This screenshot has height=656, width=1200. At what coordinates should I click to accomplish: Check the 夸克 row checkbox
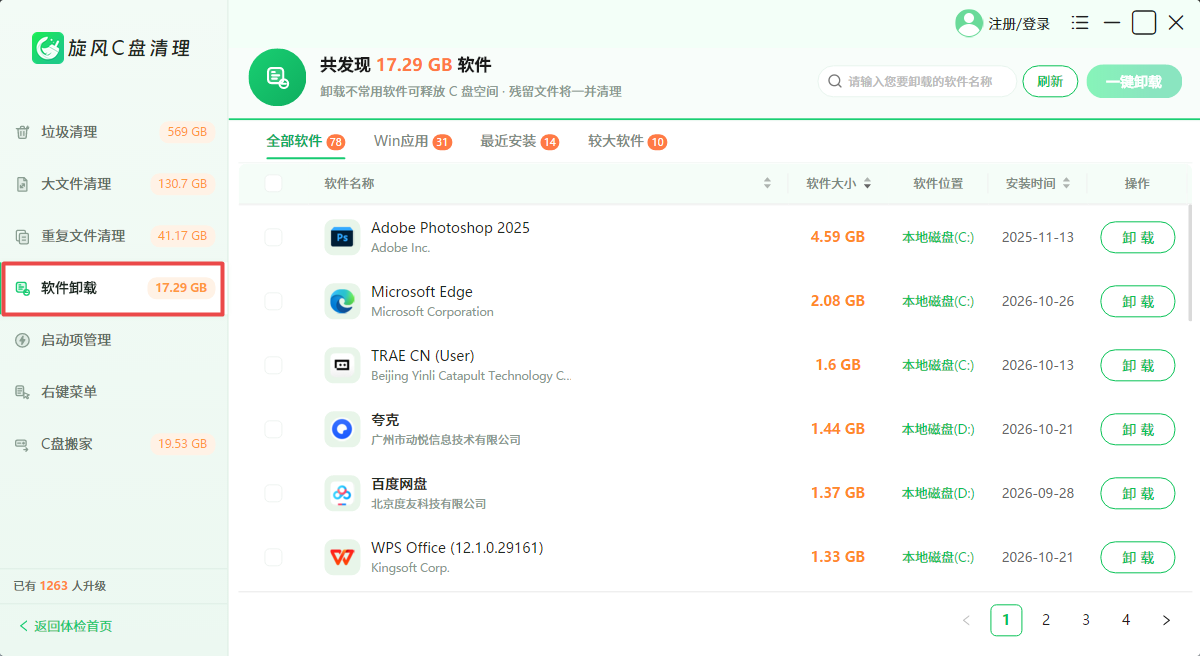(x=273, y=429)
